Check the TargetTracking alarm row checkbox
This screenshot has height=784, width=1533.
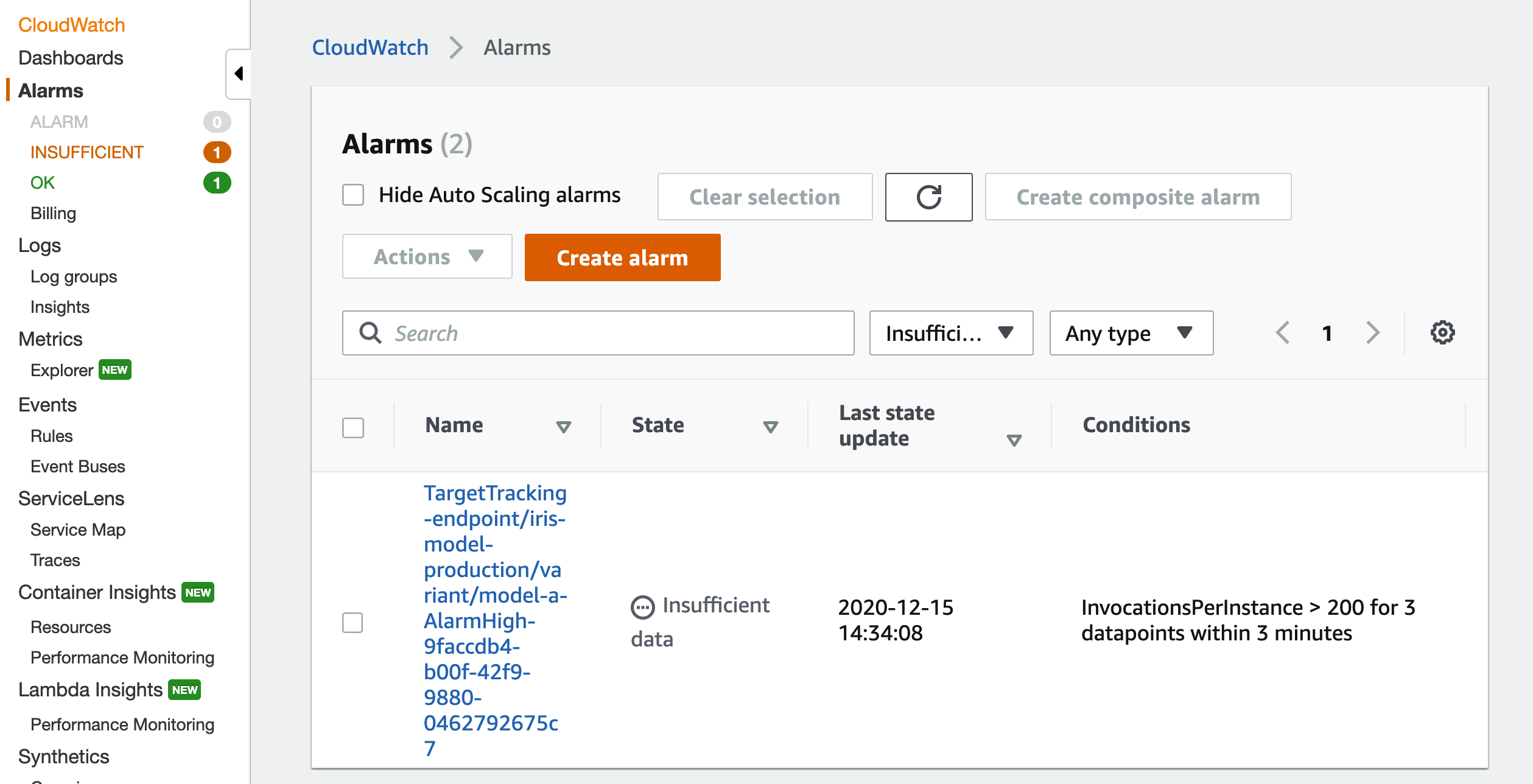point(353,622)
